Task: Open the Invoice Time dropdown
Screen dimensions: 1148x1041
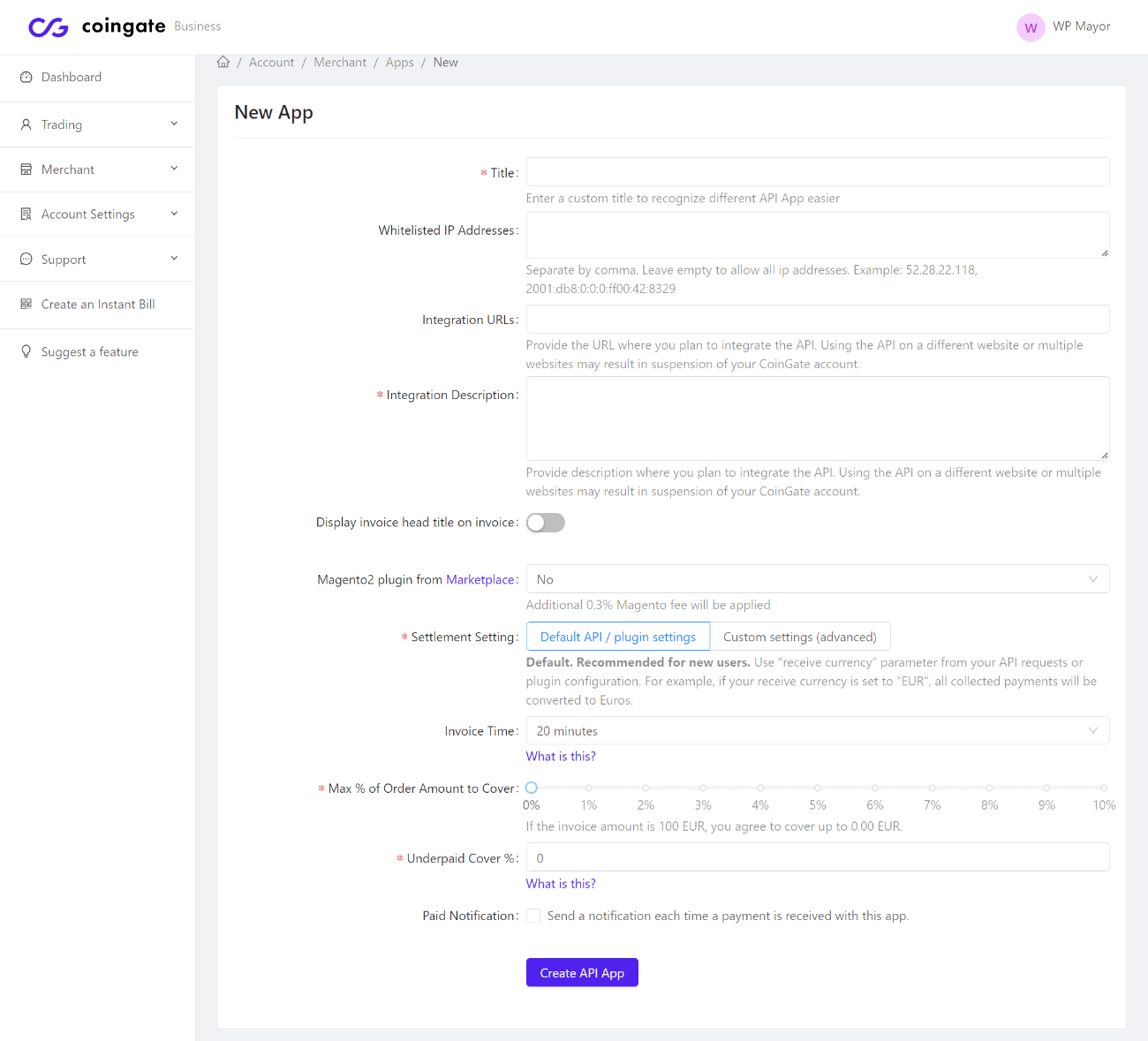Action: [x=818, y=731]
